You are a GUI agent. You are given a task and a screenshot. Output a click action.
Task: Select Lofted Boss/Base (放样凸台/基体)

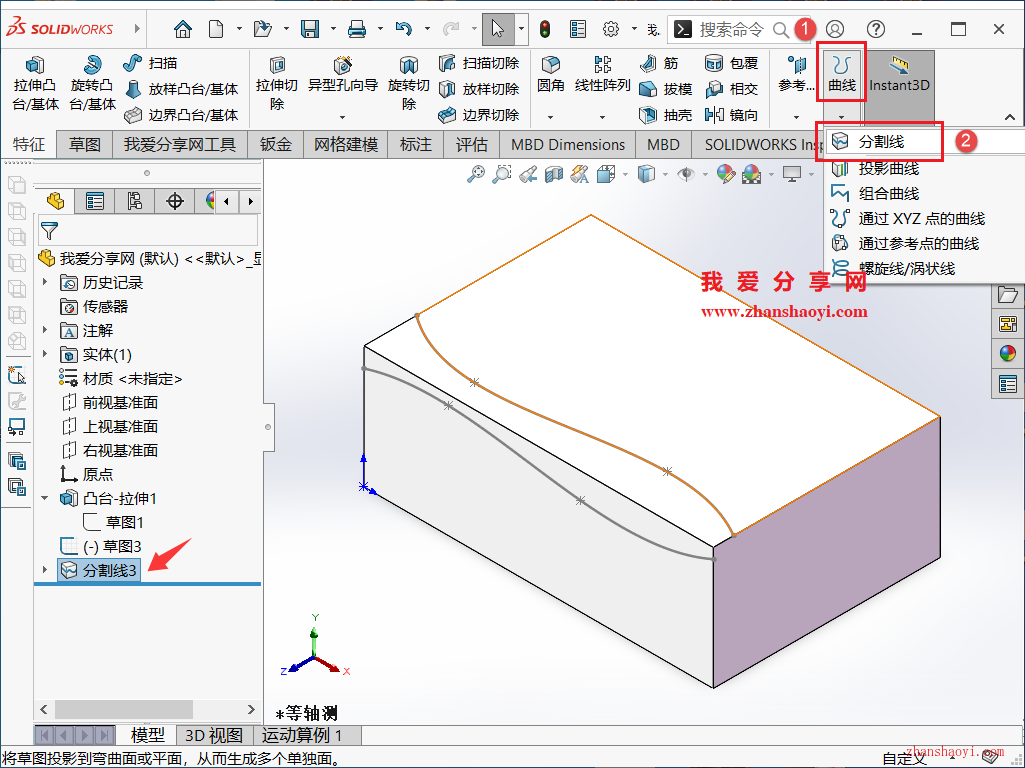coord(181,89)
